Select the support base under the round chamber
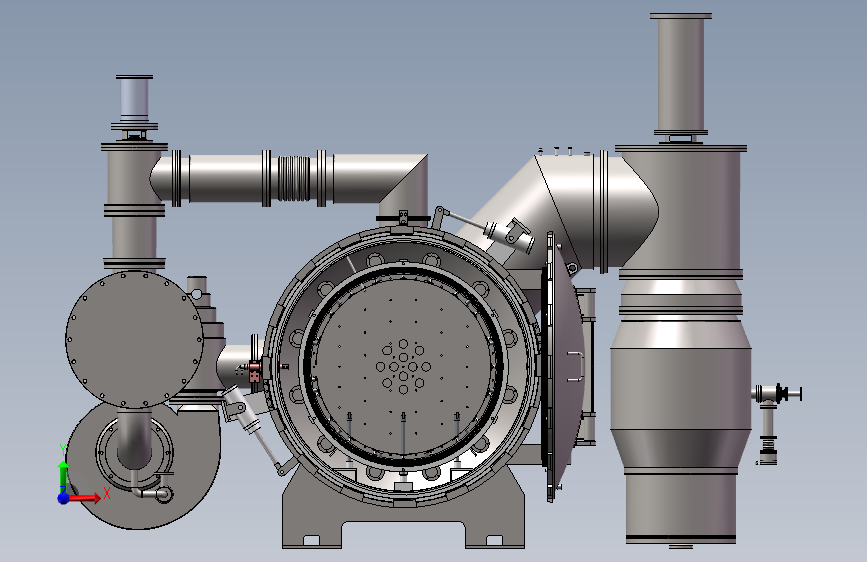Screen dimensions: 867x562 (x=403, y=519)
